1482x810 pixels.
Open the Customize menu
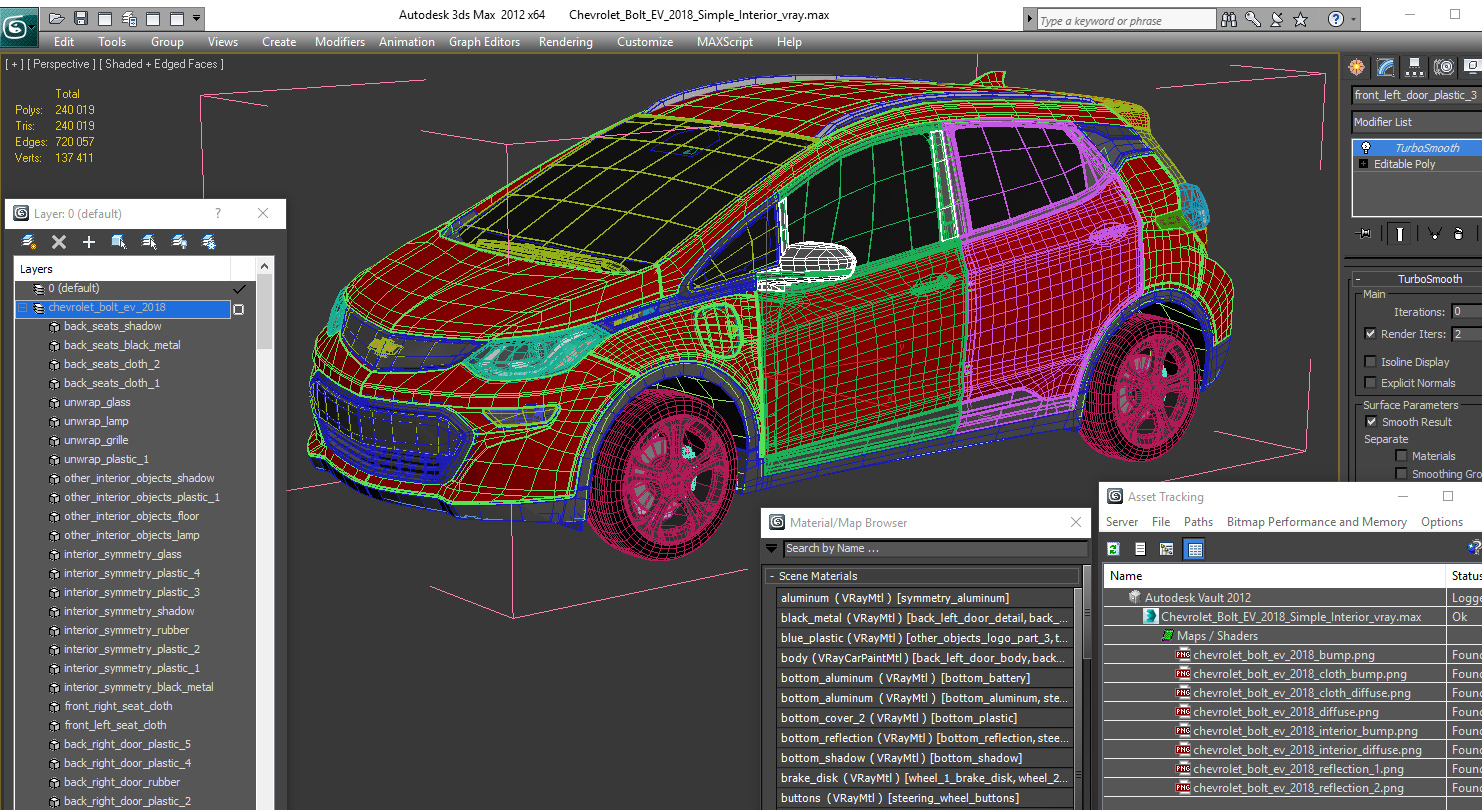(645, 42)
